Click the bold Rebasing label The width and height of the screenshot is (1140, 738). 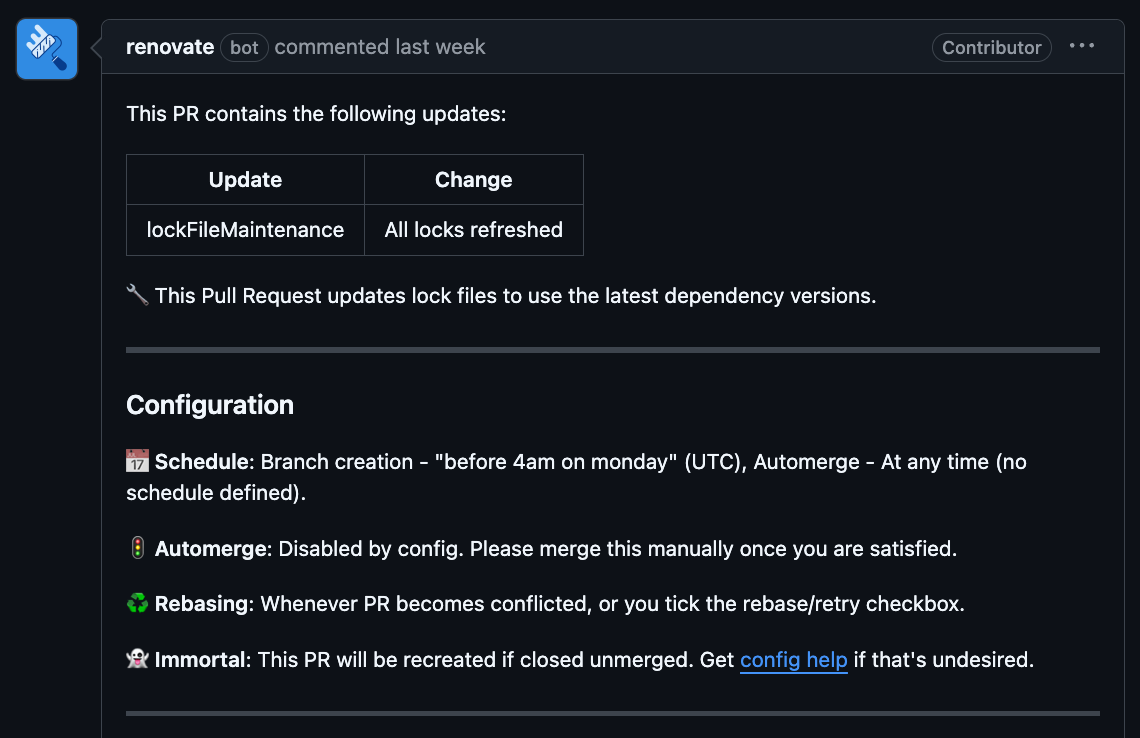pyautogui.click(x=201, y=604)
